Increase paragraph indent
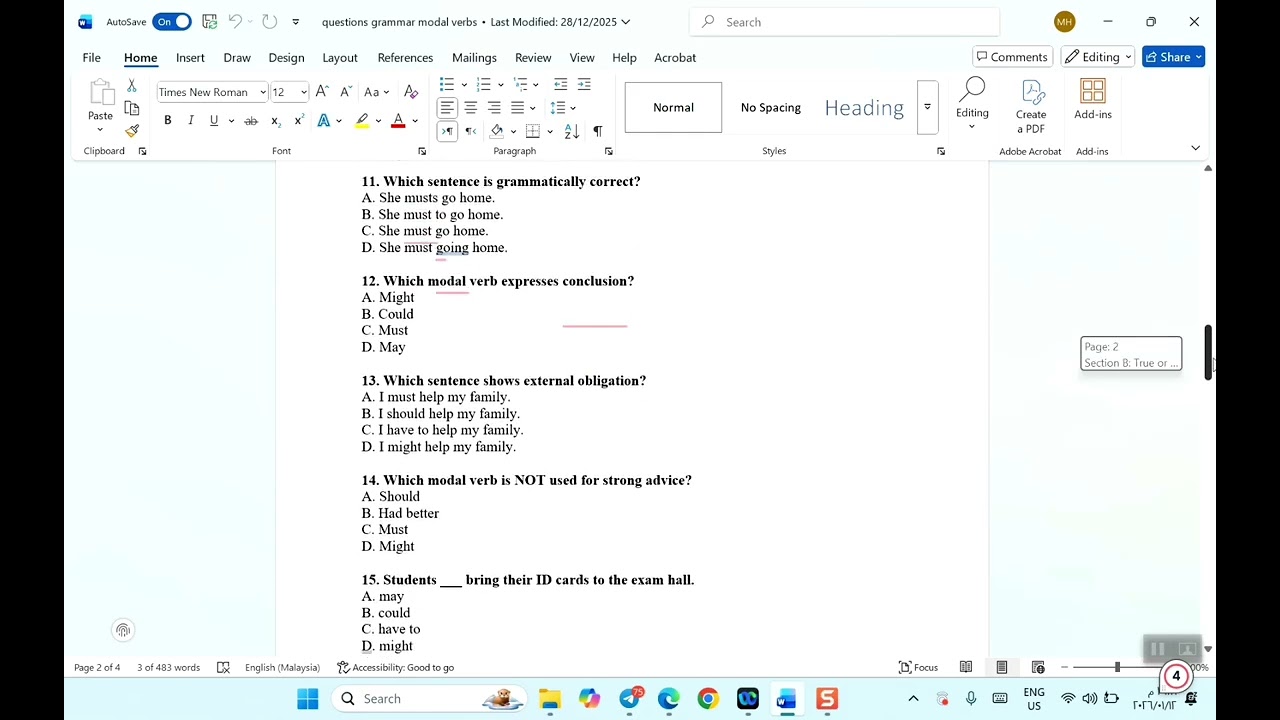Image resolution: width=1280 pixels, height=720 pixels. pos(584,84)
